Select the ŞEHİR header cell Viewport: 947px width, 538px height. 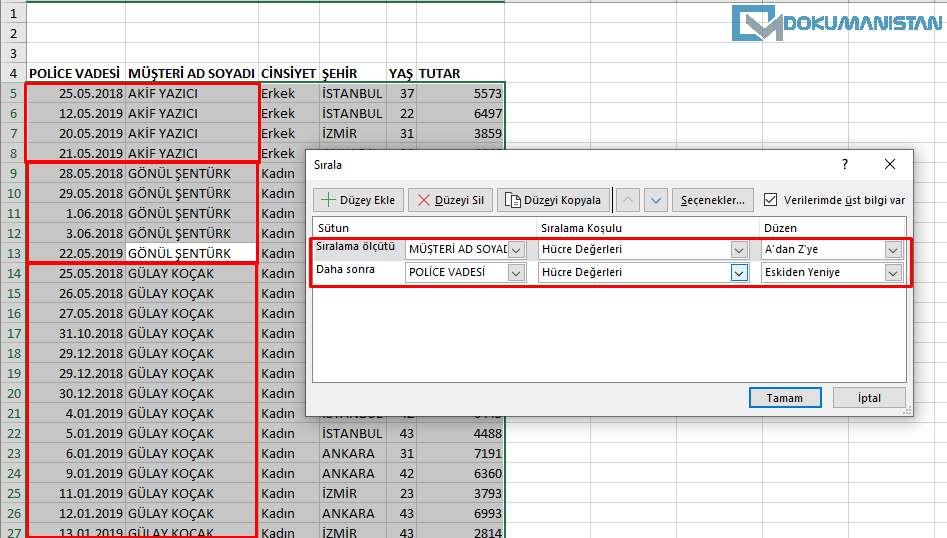pos(353,74)
